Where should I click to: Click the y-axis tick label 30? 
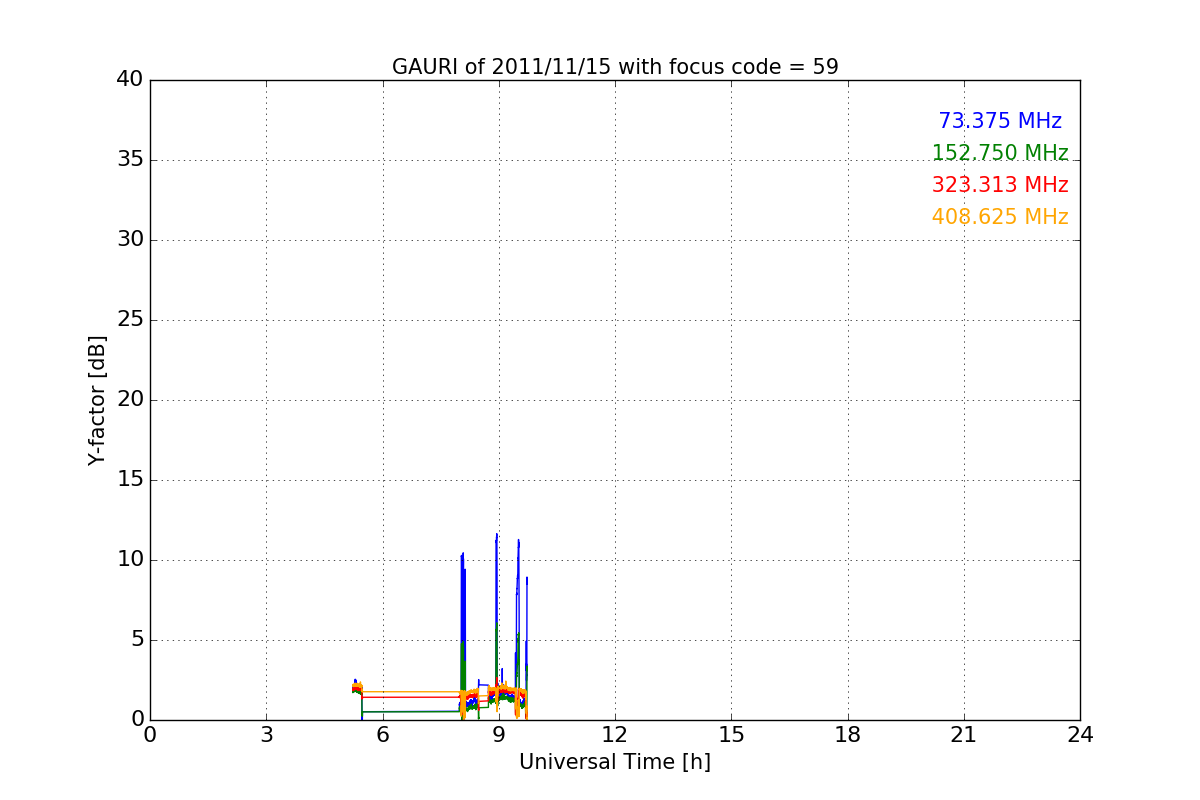point(130,240)
